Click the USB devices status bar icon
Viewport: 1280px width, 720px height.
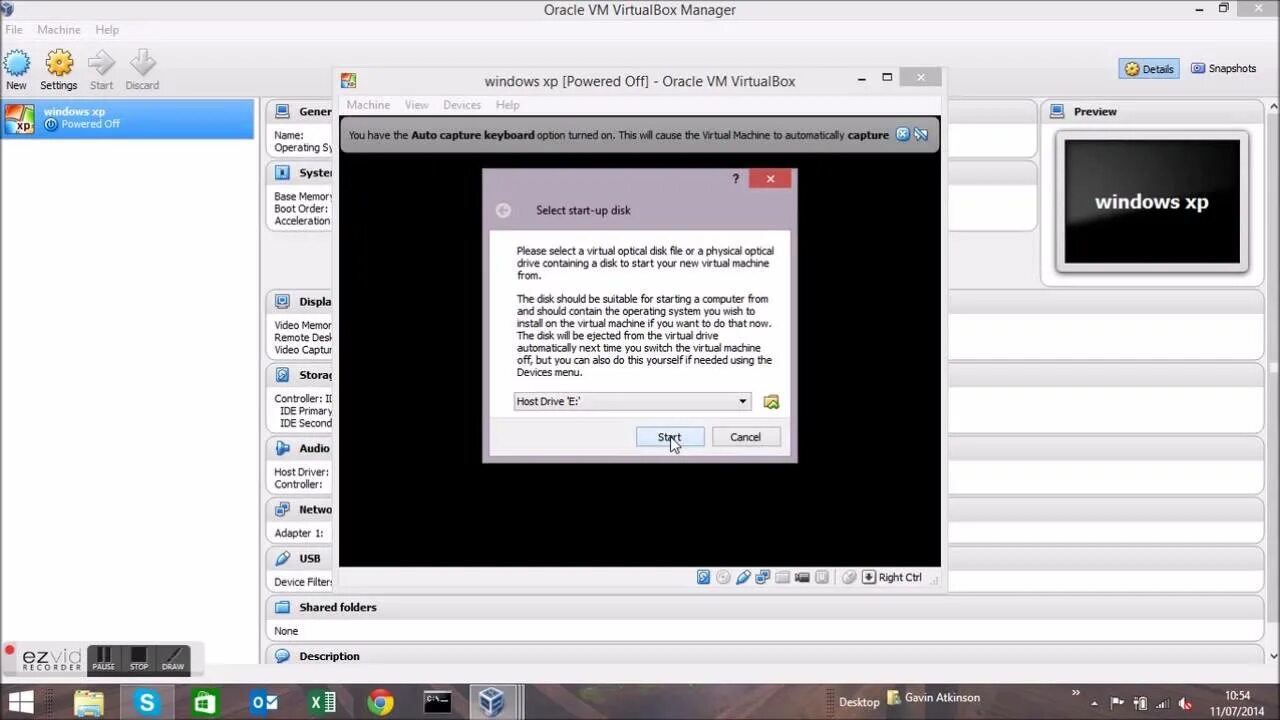[743, 577]
